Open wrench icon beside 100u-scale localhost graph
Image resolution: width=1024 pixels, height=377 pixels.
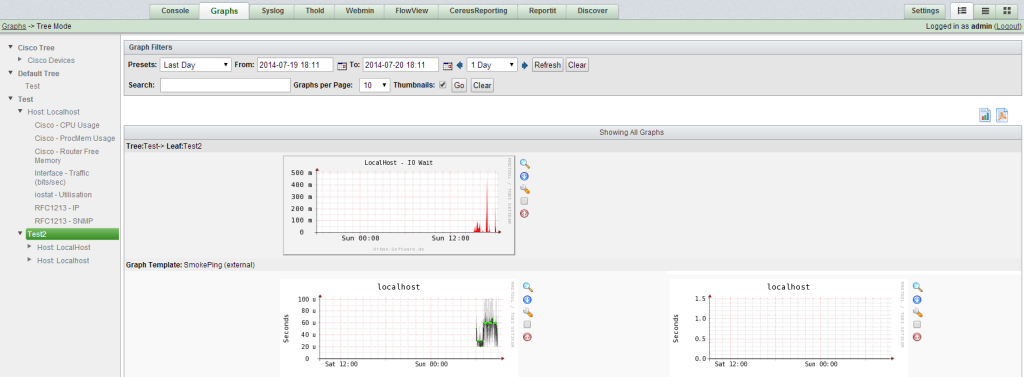[528, 312]
